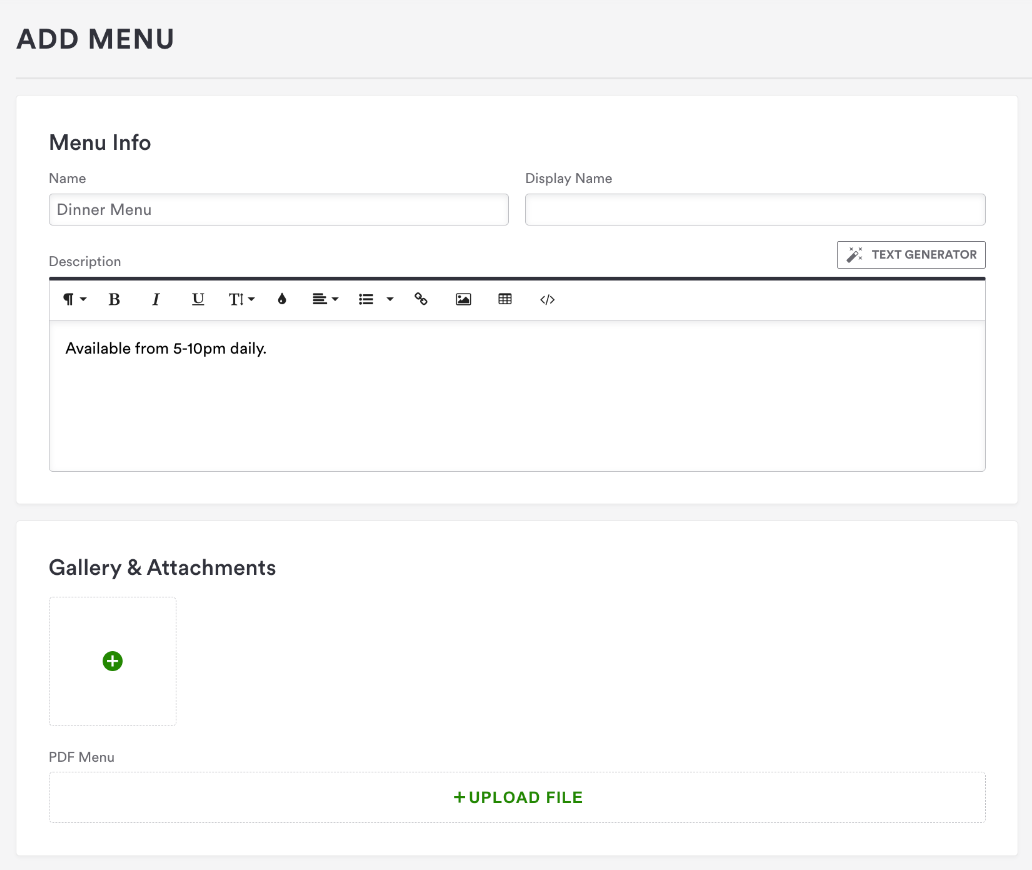Click the Display Name label

click(x=568, y=179)
